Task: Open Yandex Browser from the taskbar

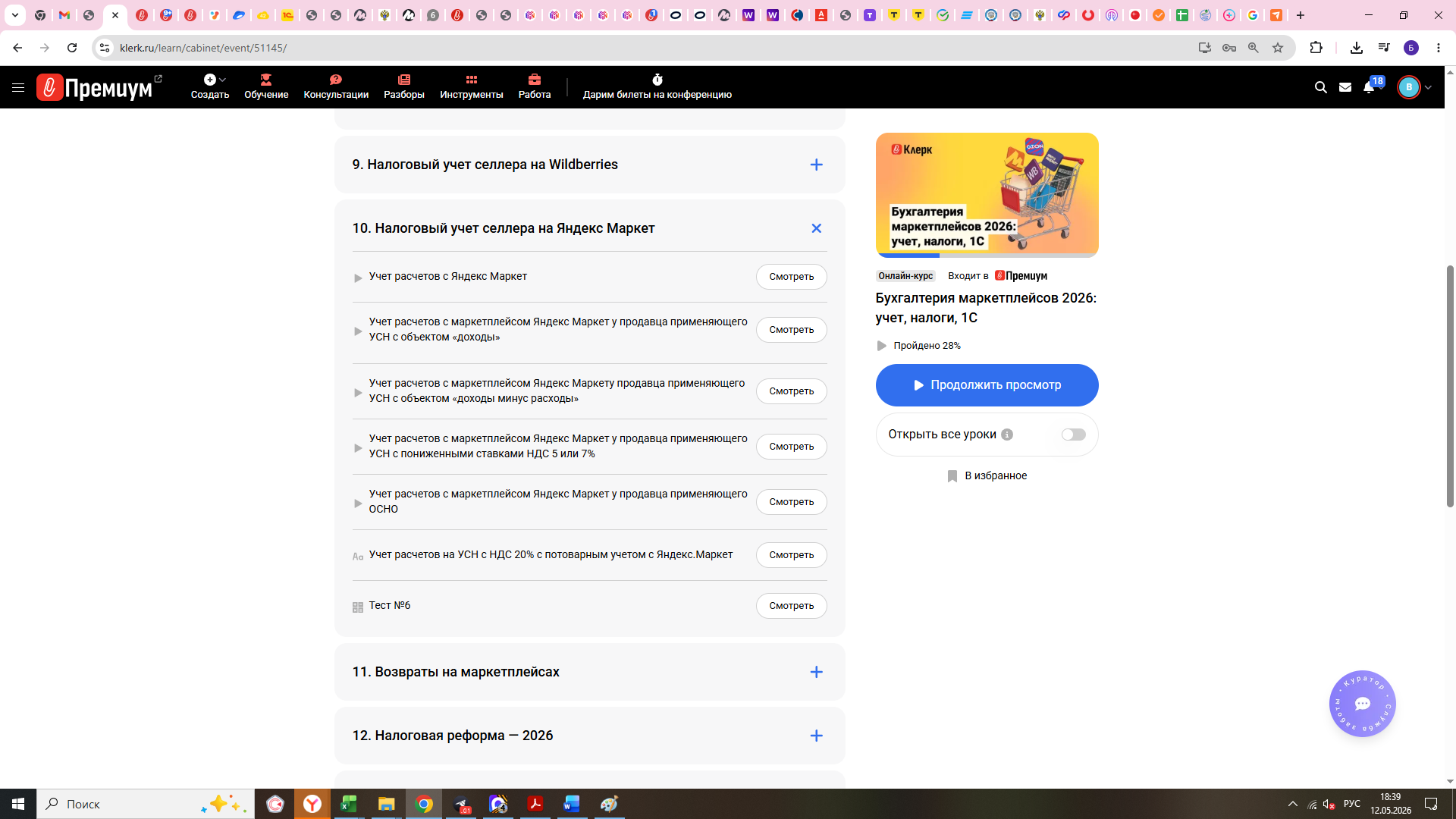Action: coord(312,804)
